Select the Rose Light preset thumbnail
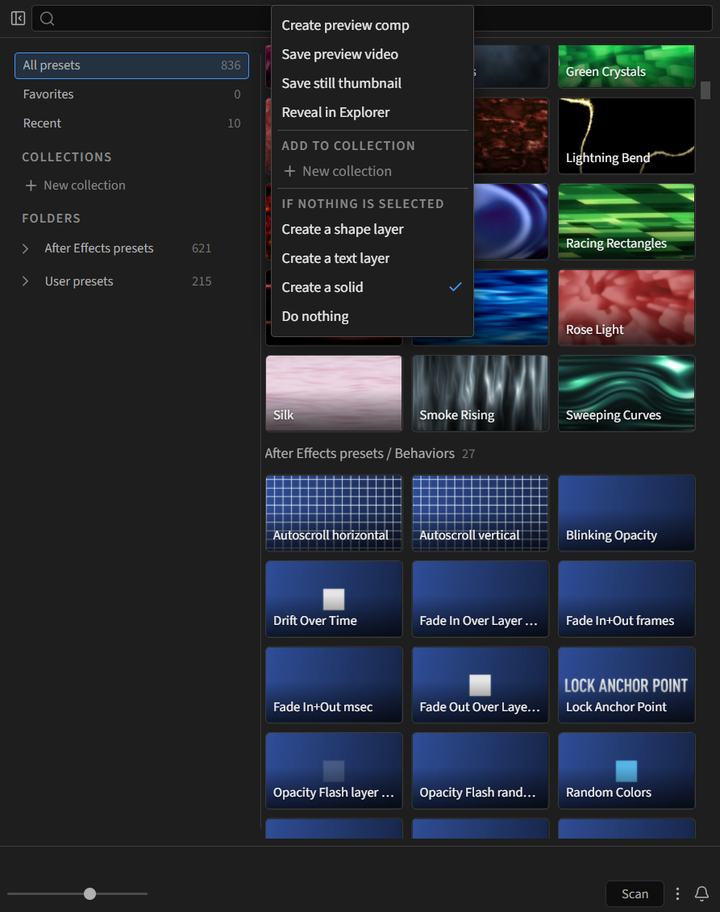 pyautogui.click(x=626, y=308)
